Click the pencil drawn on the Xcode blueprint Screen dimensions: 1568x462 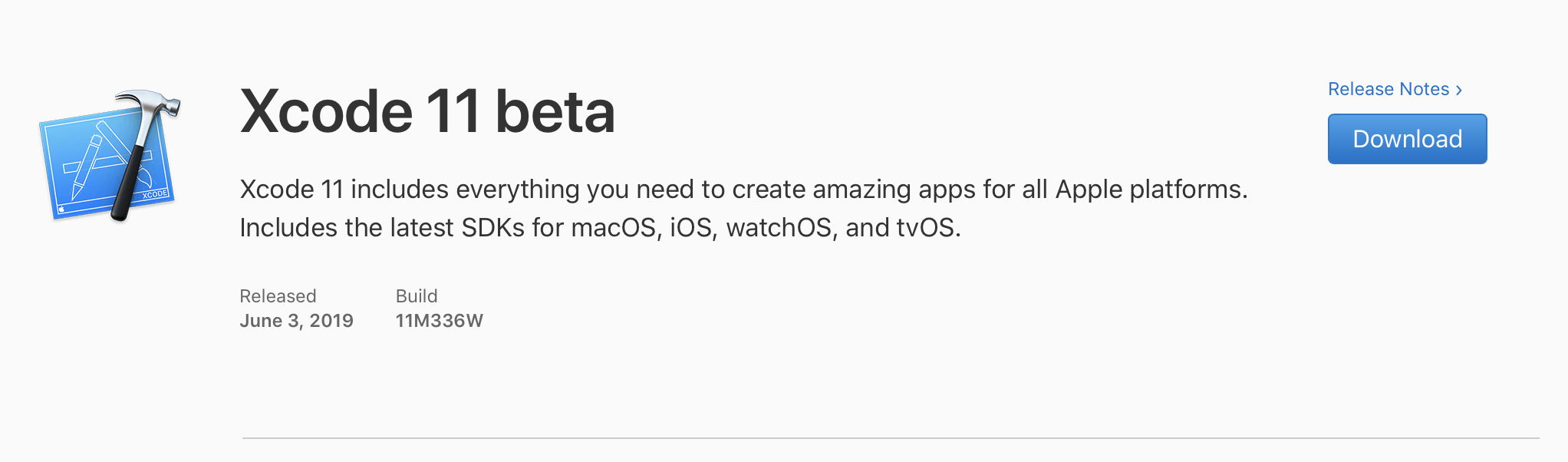87,165
